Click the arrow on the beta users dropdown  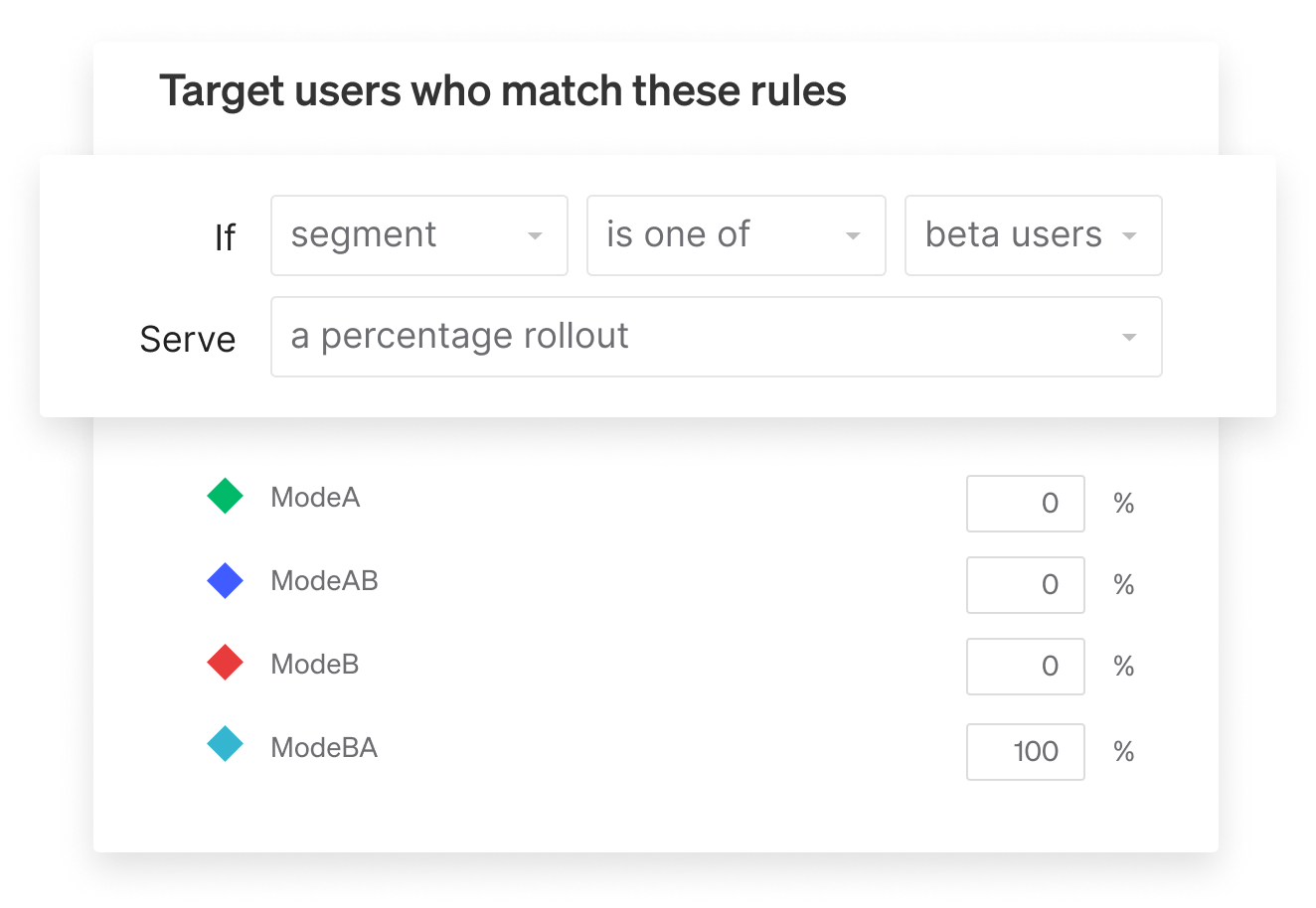pos(1129,236)
